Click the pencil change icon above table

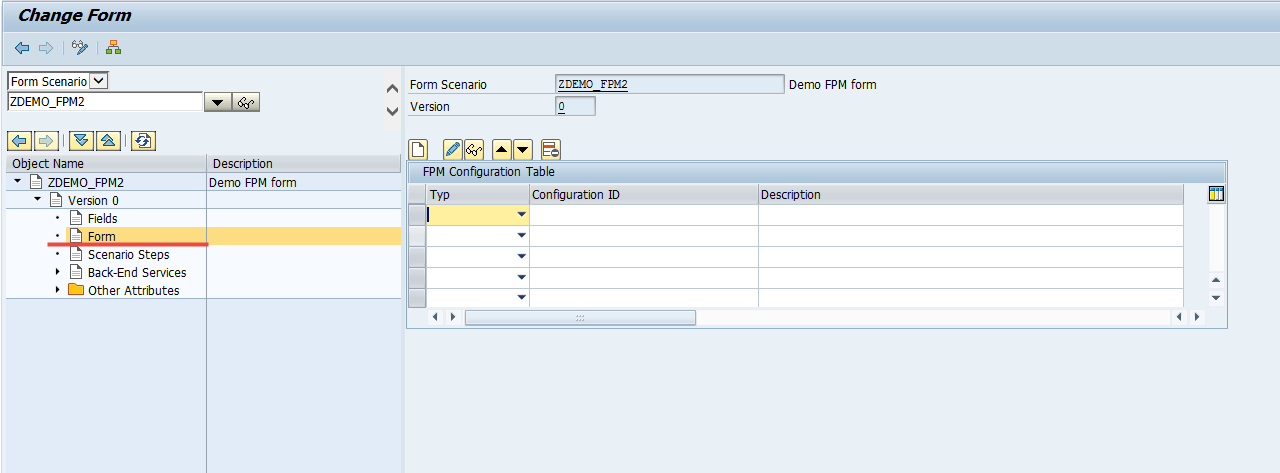tap(452, 150)
